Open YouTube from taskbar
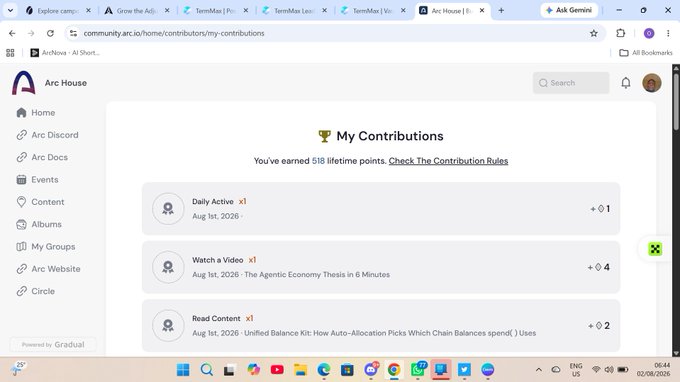 [x=277, y=370]
